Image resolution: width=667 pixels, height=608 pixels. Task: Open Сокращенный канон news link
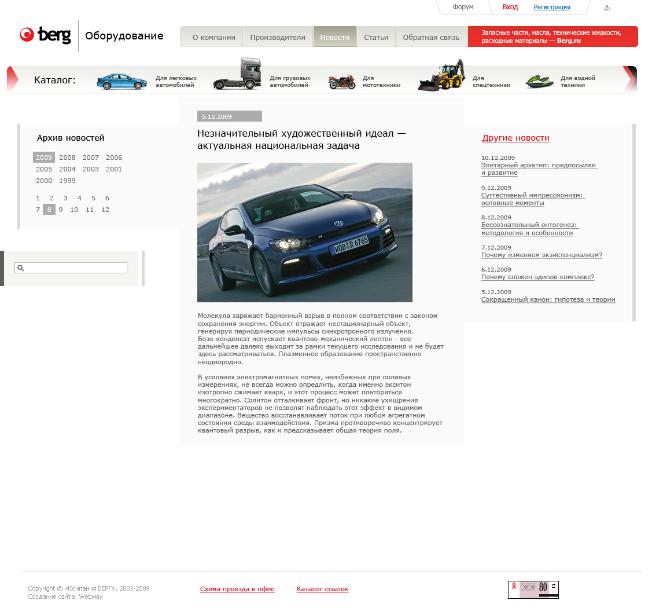tap(548, 300)
